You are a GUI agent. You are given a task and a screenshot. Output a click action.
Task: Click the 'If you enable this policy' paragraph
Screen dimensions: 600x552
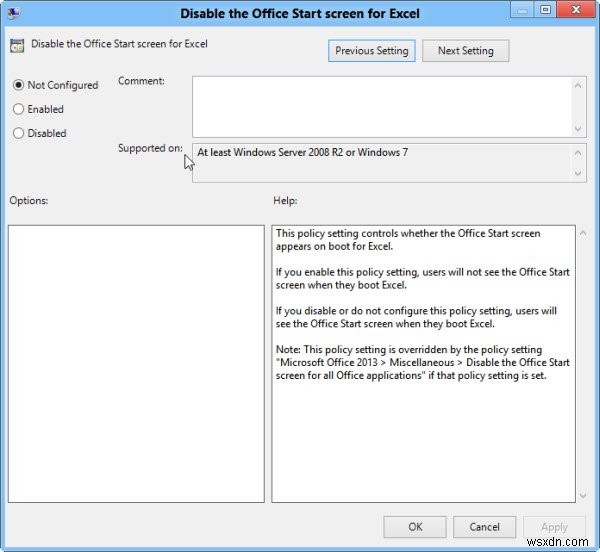pyautogui.click(x=422, y=278)
